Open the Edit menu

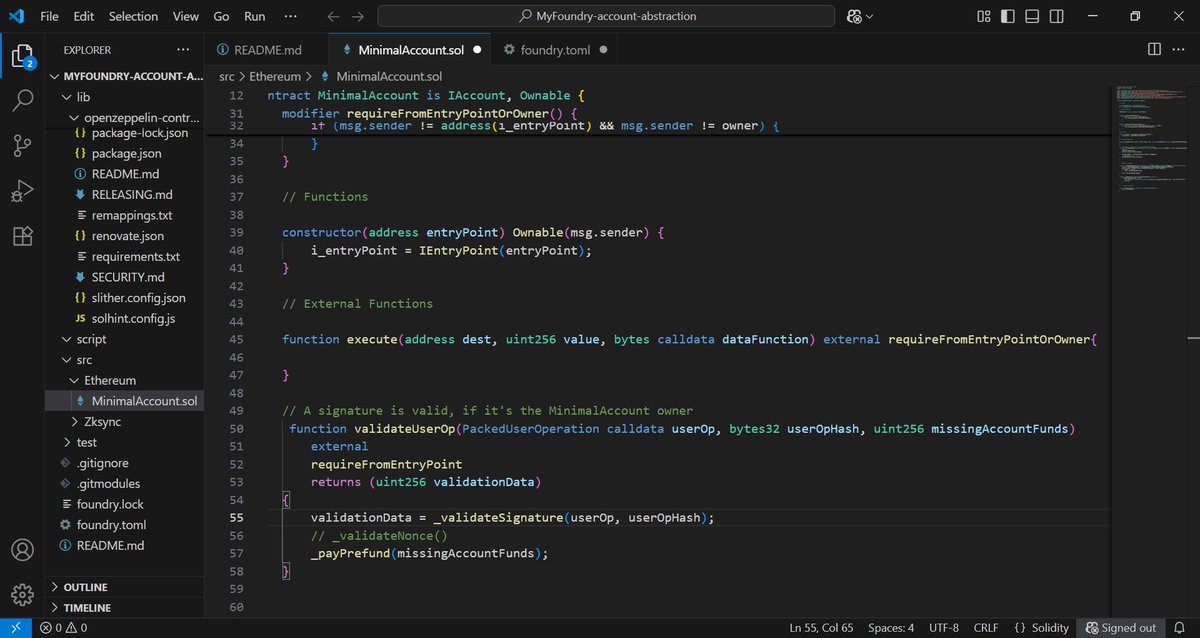(84, 16)
